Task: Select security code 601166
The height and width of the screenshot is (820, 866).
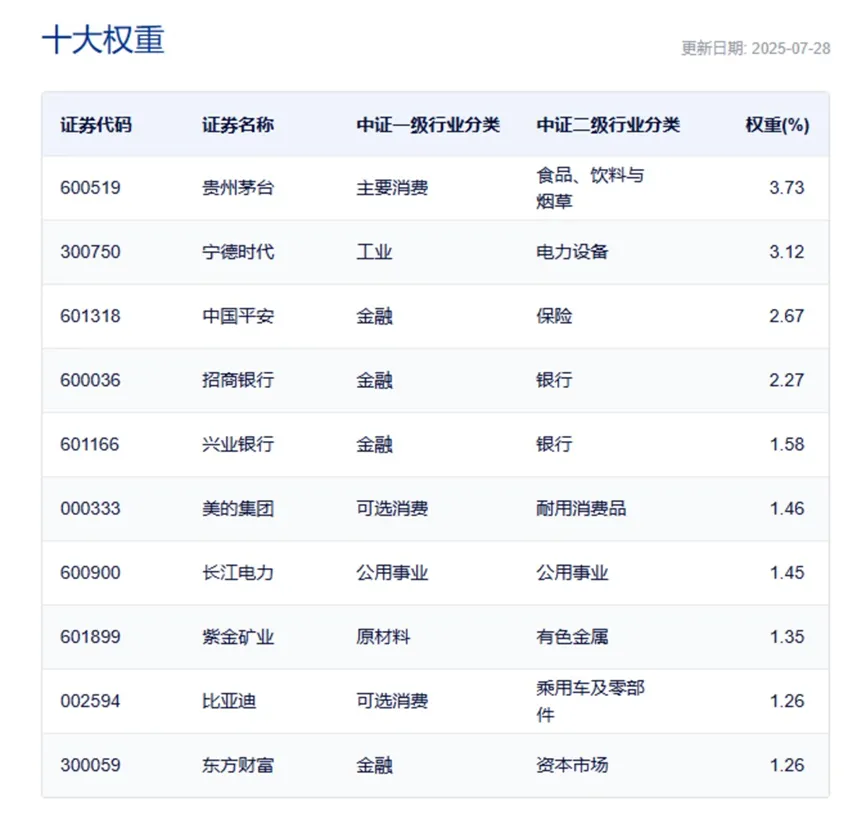Action: click(x=89, y=444)
